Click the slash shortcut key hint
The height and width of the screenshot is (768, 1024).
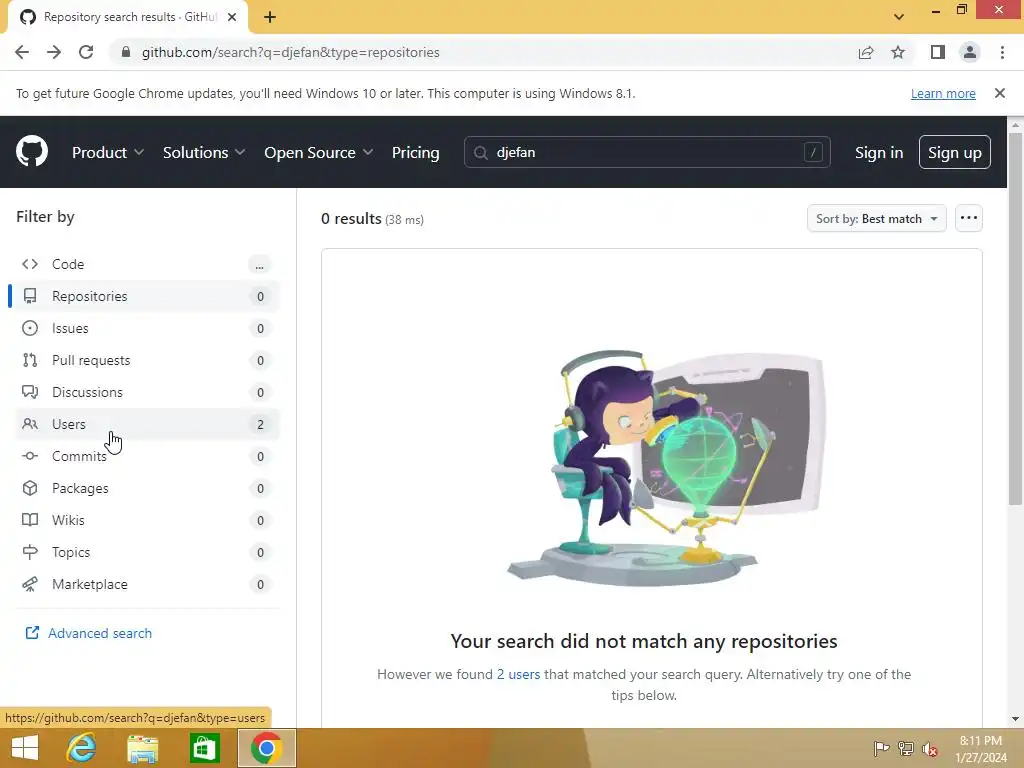[813, 153]
